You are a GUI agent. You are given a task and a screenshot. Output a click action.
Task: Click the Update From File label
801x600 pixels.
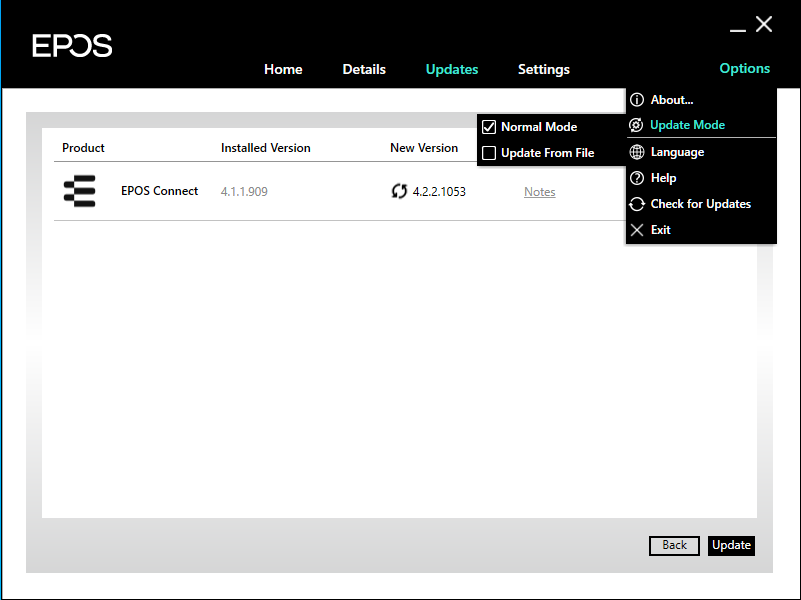click(x=548, y=153)
